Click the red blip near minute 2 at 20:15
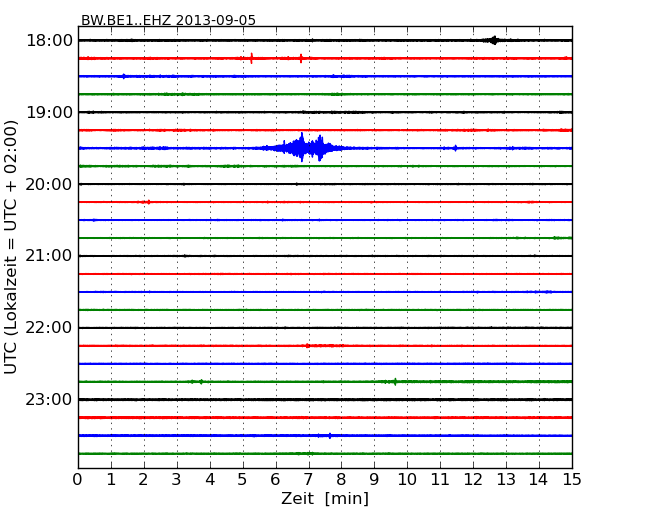Screen dimensions: 650x520 [148, 202]
